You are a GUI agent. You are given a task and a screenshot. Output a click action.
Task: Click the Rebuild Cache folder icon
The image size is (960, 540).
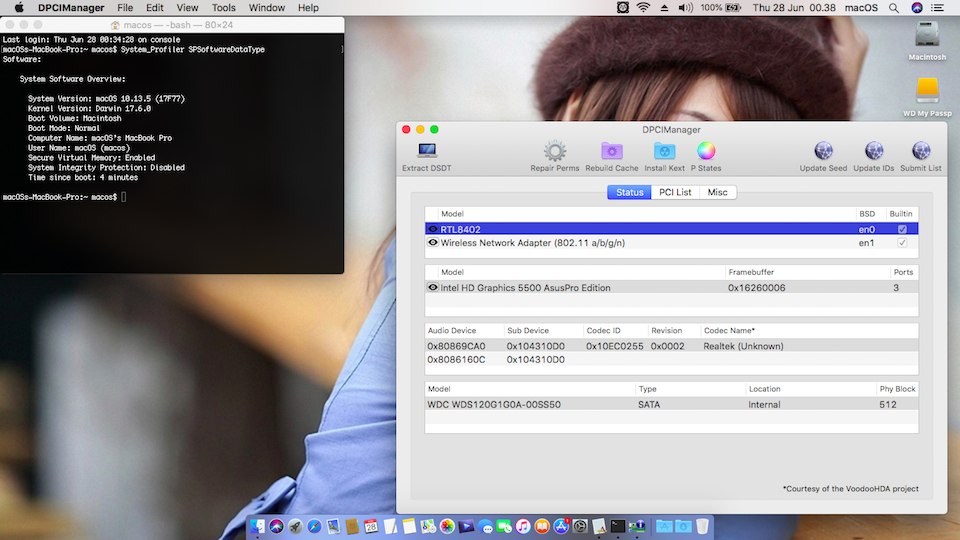coord(612,152)
